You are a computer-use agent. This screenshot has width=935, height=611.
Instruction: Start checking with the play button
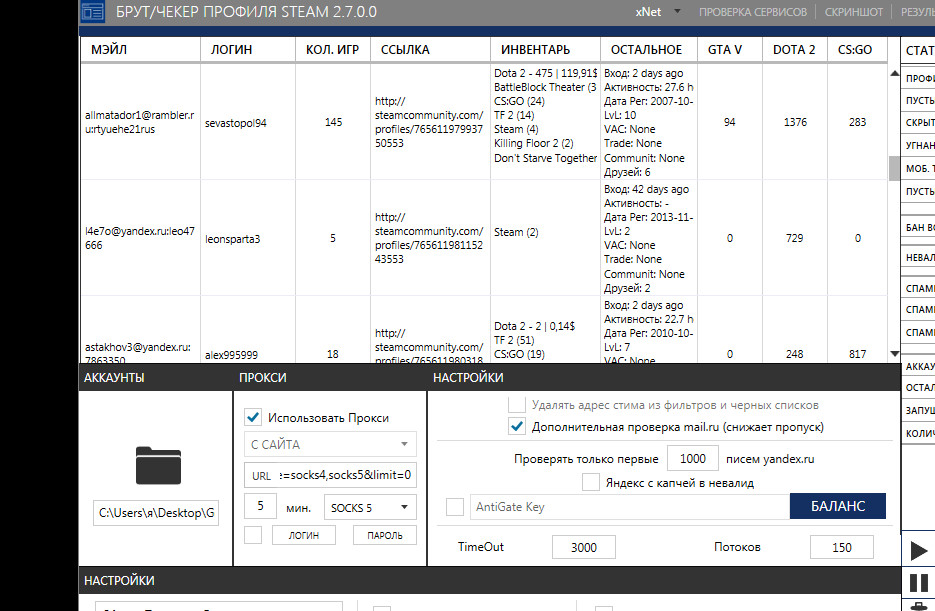pyautogui.click(x=918, y=551)
